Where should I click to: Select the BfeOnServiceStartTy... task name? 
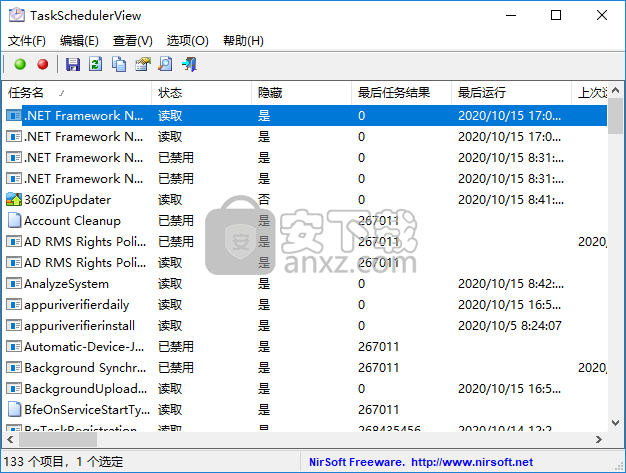tap(87, 410)
